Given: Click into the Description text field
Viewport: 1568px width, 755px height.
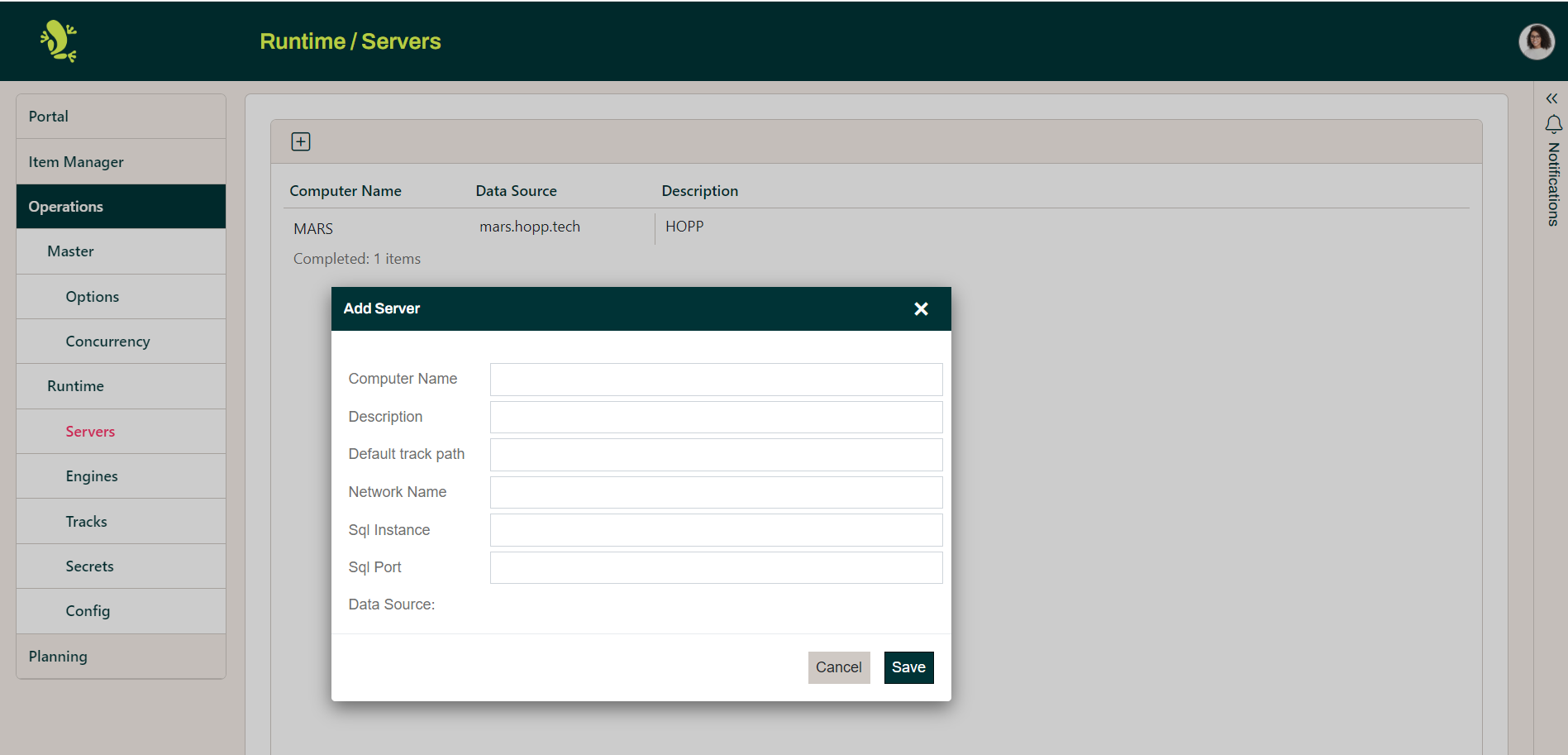Looking at the screenshot, I should 716,418.
